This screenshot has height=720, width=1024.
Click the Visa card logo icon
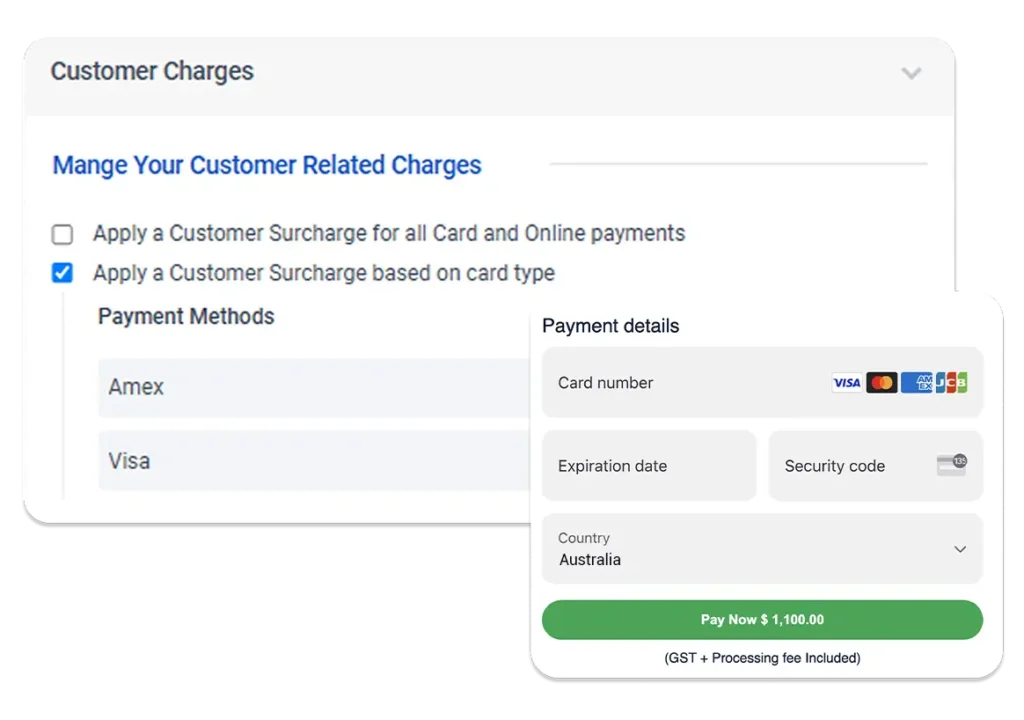[x=846, y=383]
